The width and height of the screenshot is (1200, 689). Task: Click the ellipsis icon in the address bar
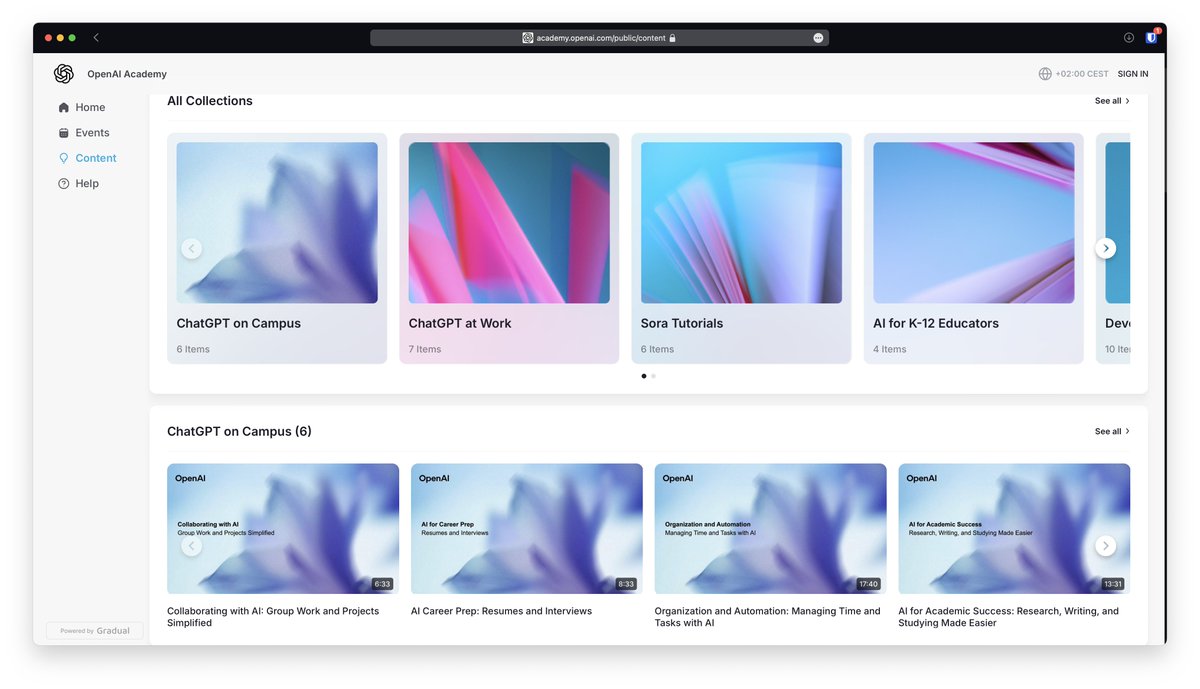818,38
